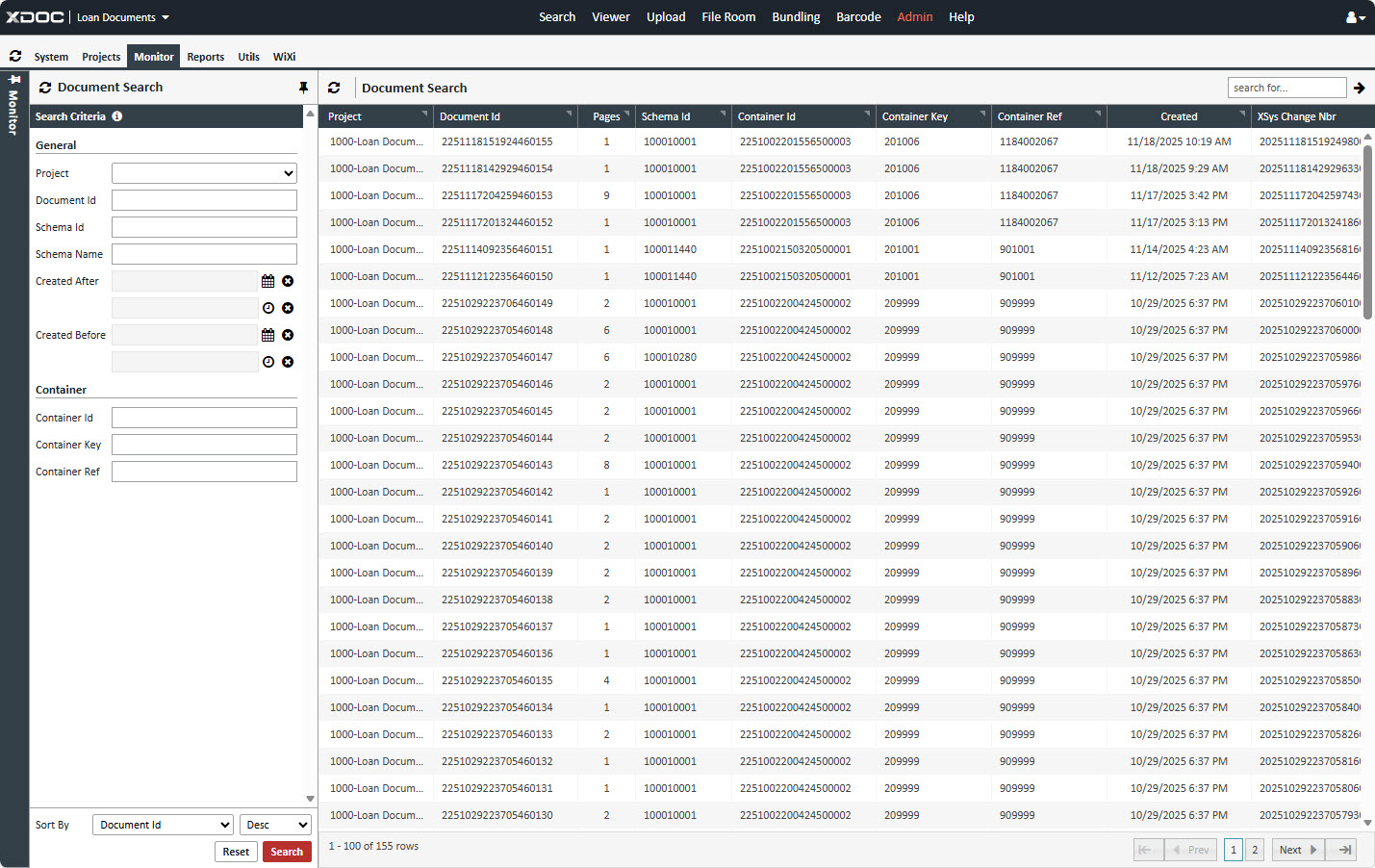The height and width of the screenshot is (868, 1375).
Task: Open the Bundling menu
Action: 796,17
